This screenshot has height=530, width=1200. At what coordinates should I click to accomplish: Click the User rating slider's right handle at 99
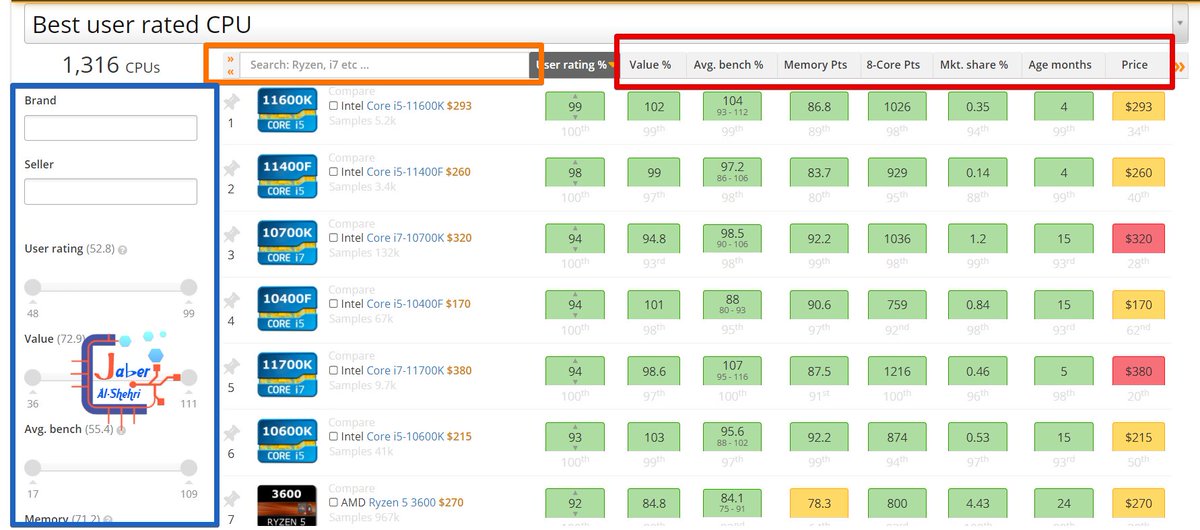(x=188, y=287)
